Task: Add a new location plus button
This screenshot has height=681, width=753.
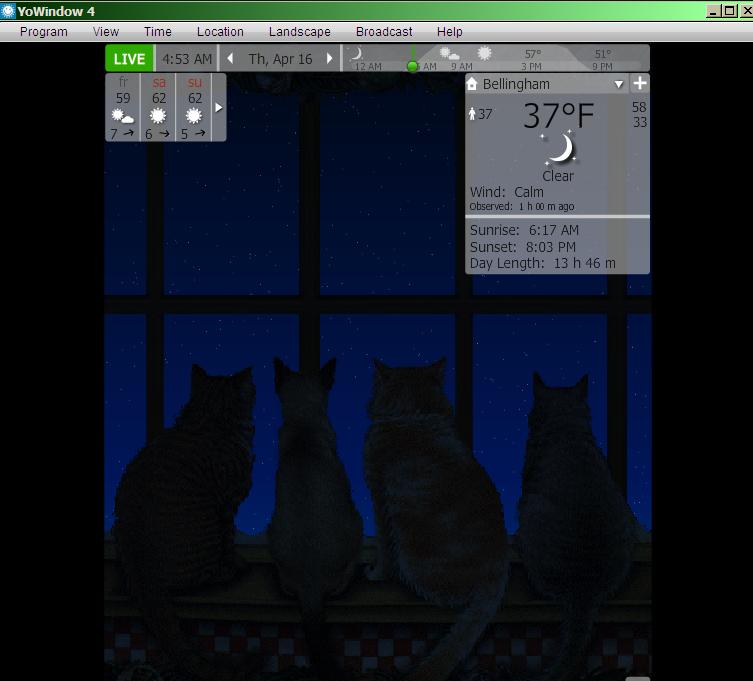Action: 640,83
